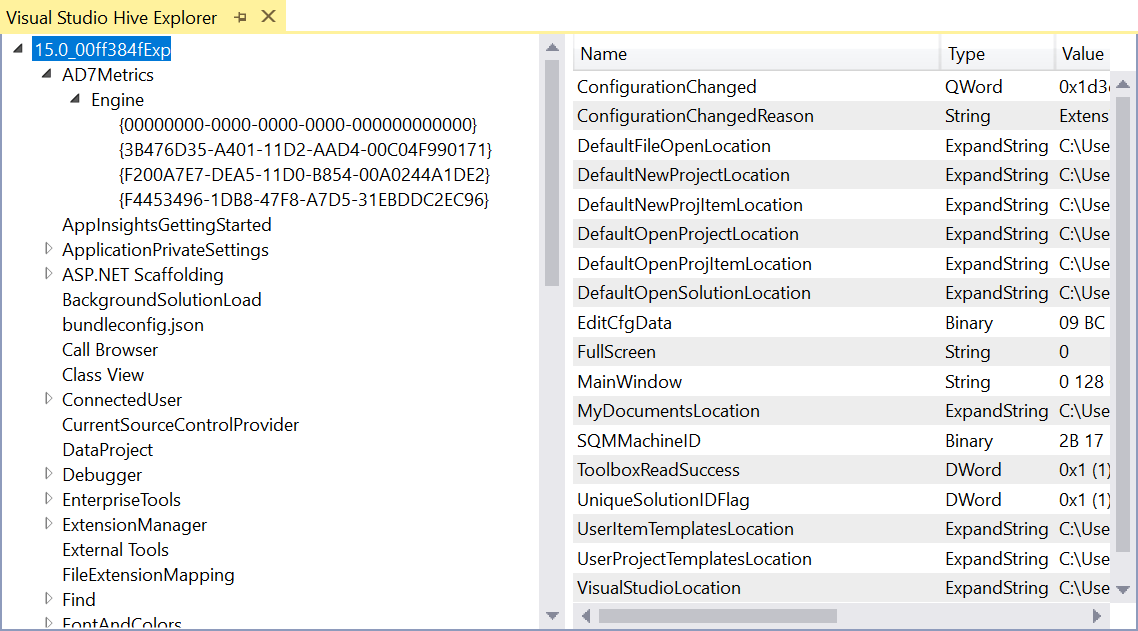Image resolution: width=1138 pixels, height=631 pixels.
Task: Select the UniqueSolutionIDFlag row
Action: tap(842, 500)
